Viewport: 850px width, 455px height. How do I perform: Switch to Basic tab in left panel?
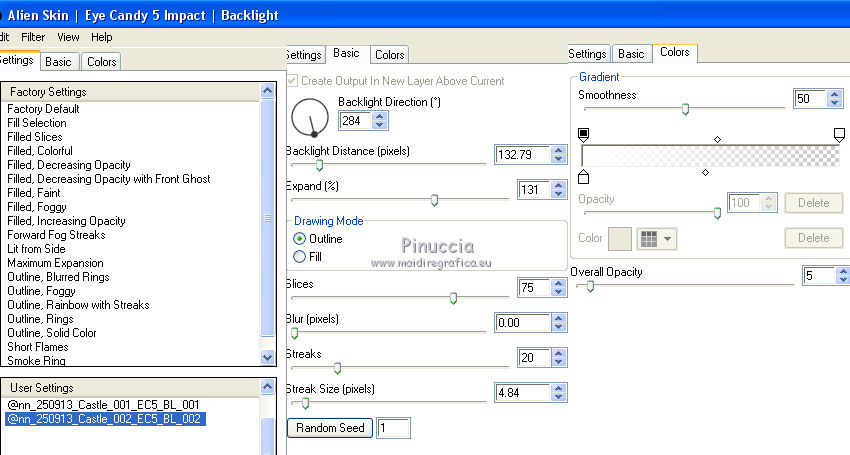(x=59, y=61)
